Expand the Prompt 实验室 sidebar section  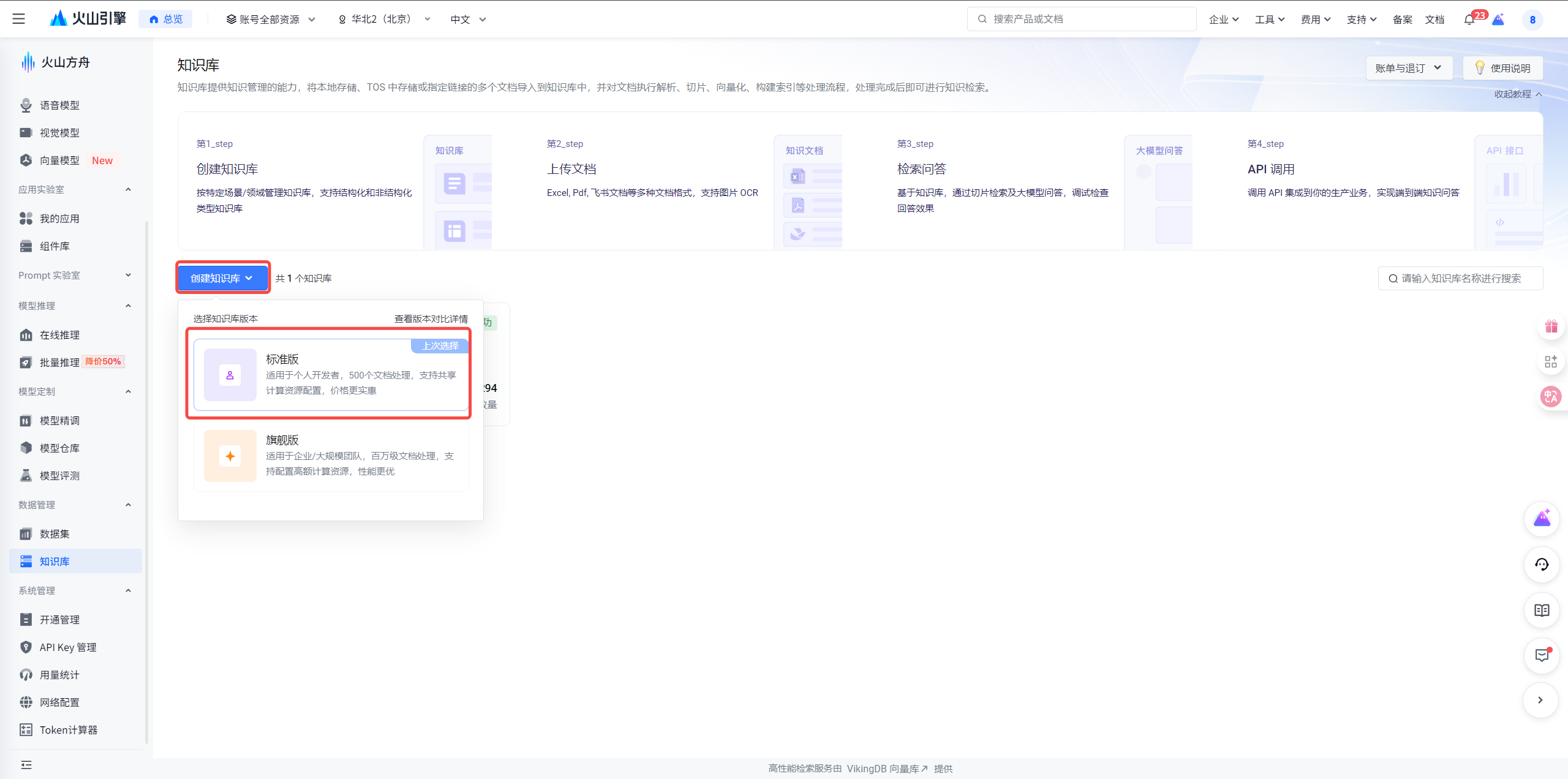click(x=75, y=275)
